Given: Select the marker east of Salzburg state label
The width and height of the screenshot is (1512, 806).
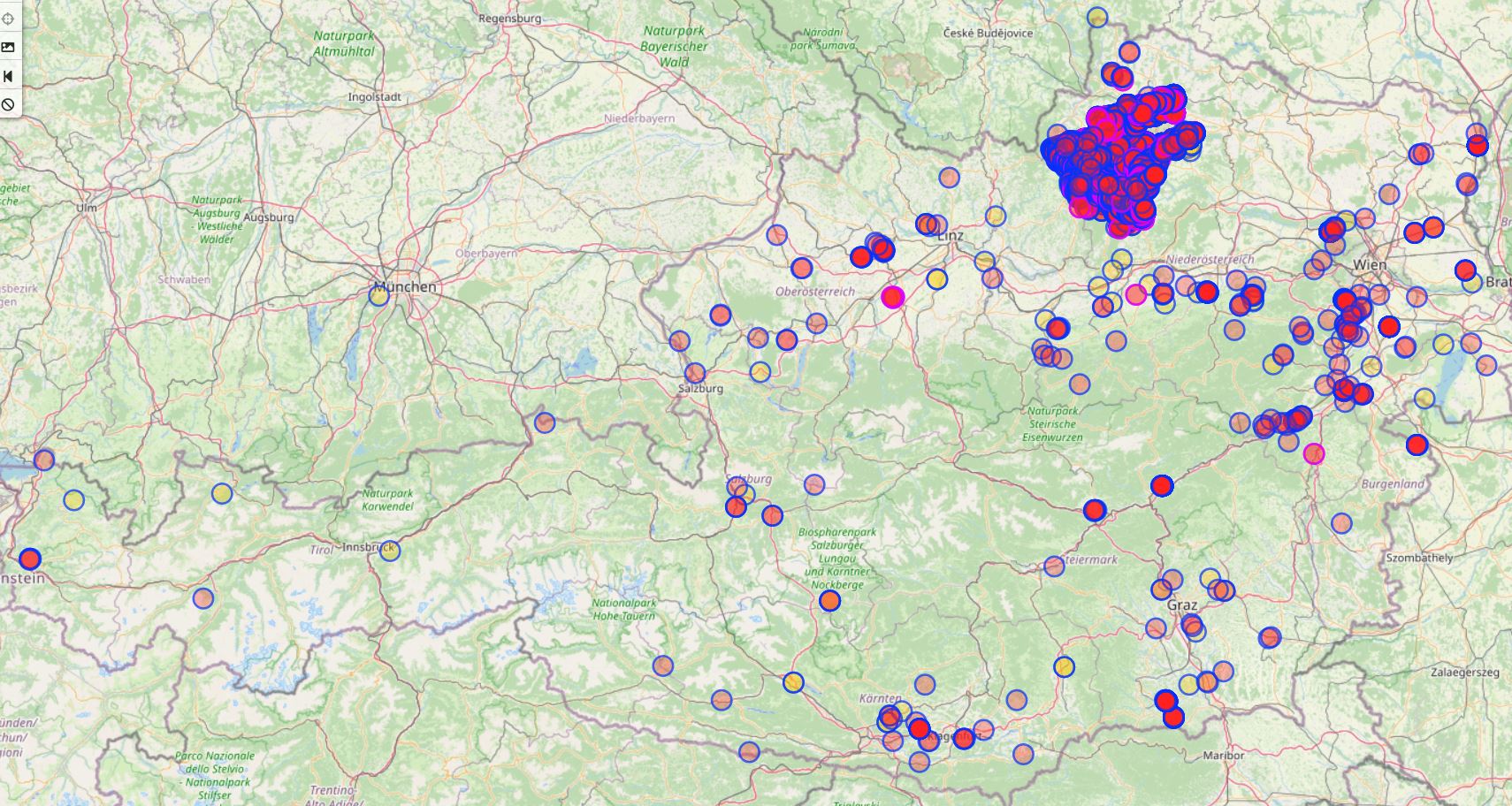Looking at the screenshot, I should (814, 484).
